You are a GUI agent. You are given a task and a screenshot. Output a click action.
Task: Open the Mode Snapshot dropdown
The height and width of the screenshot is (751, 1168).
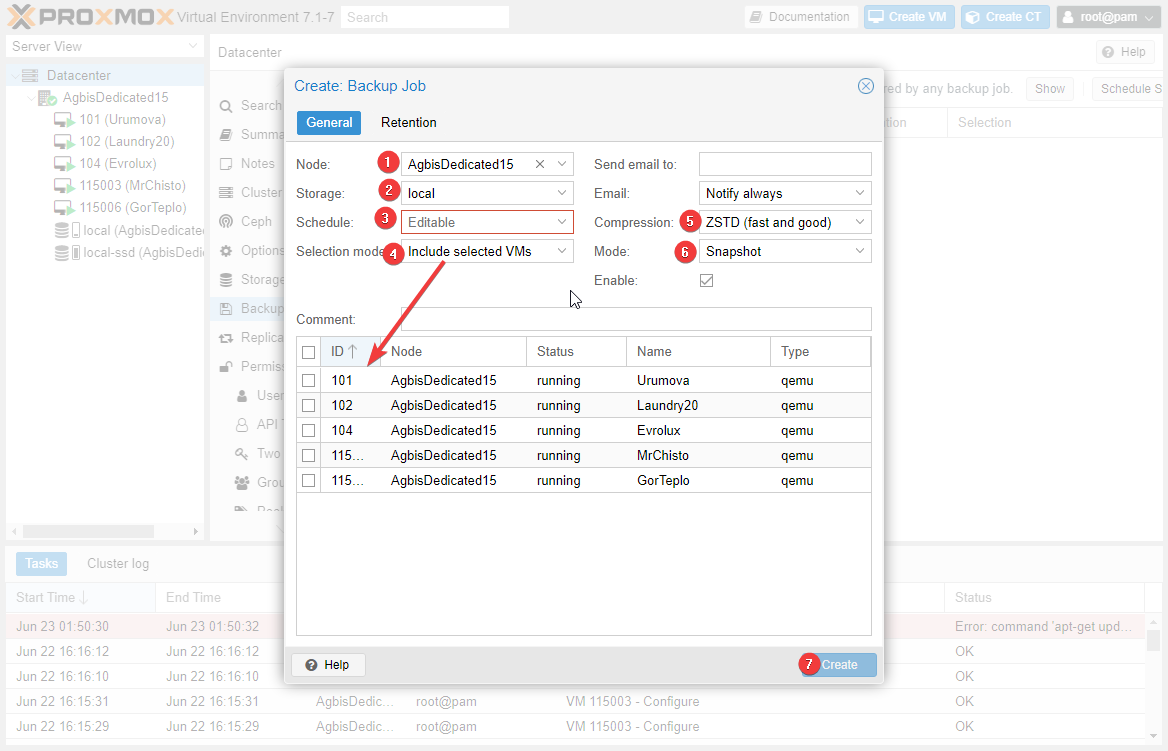tap(860, 251)
